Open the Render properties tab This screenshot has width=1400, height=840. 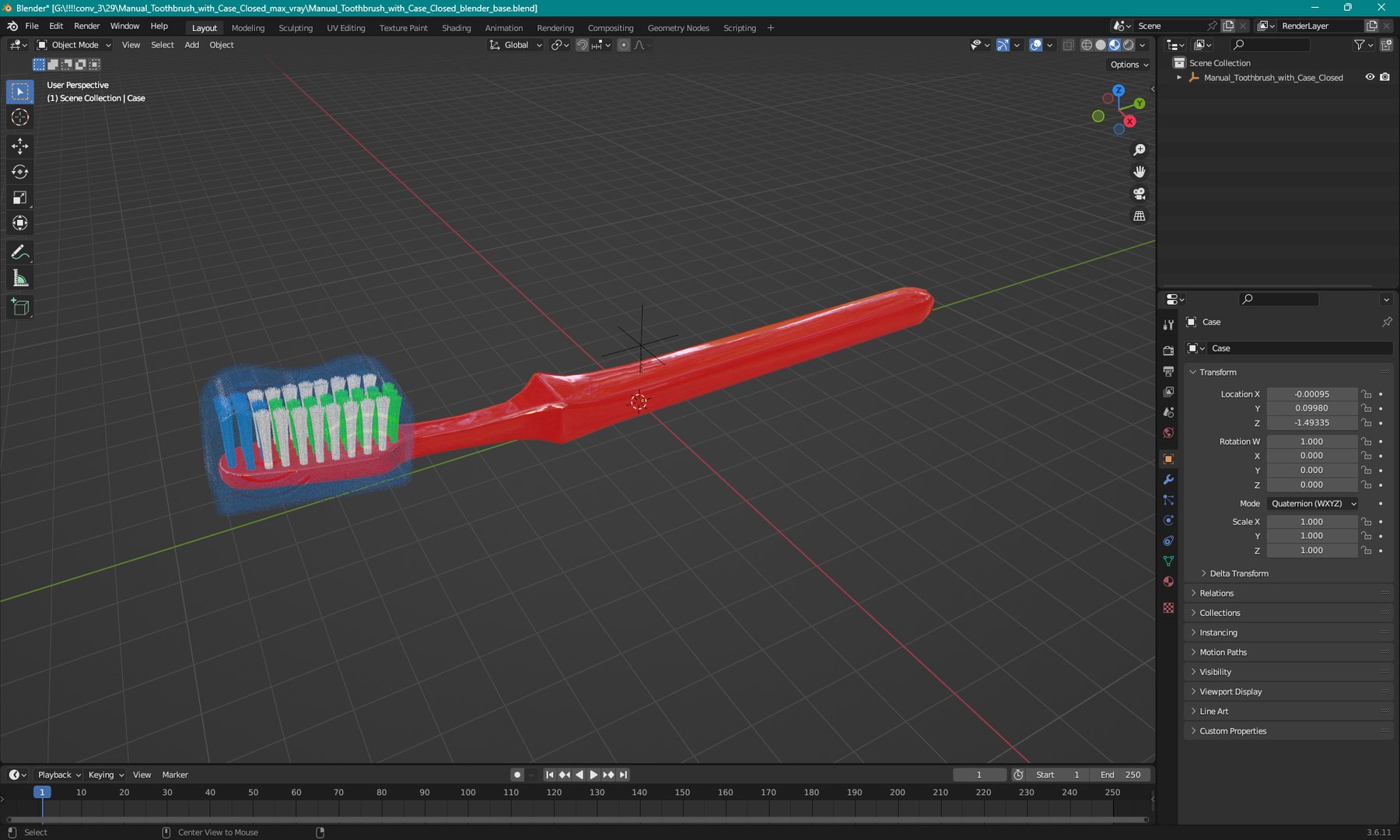1168,351
